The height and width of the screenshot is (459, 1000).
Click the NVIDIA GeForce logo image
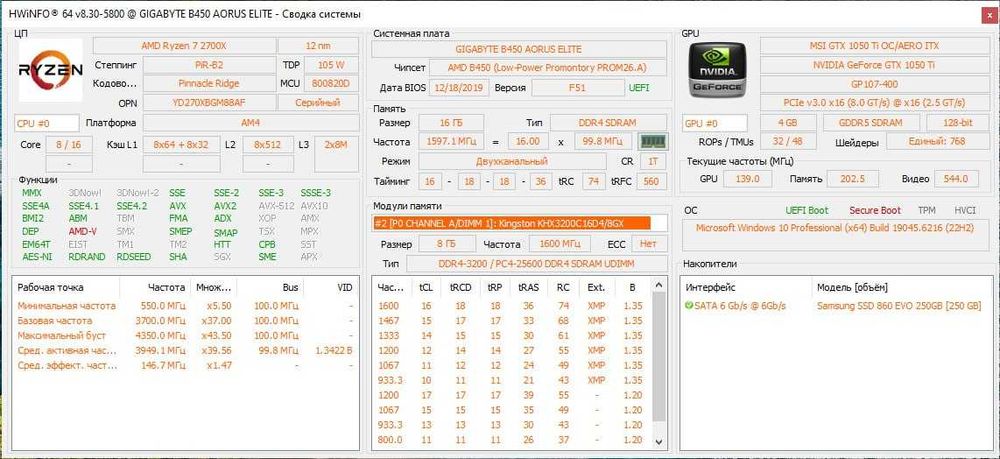click(715, 71)
